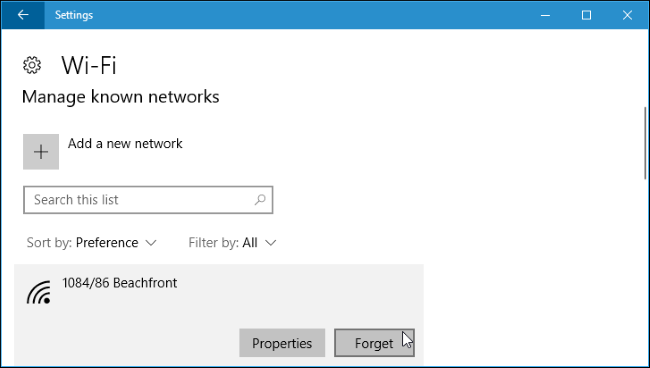The image size is (650, 368).
Task: Forget the 1084/86 Beachfront network
Action: point(374,343)
